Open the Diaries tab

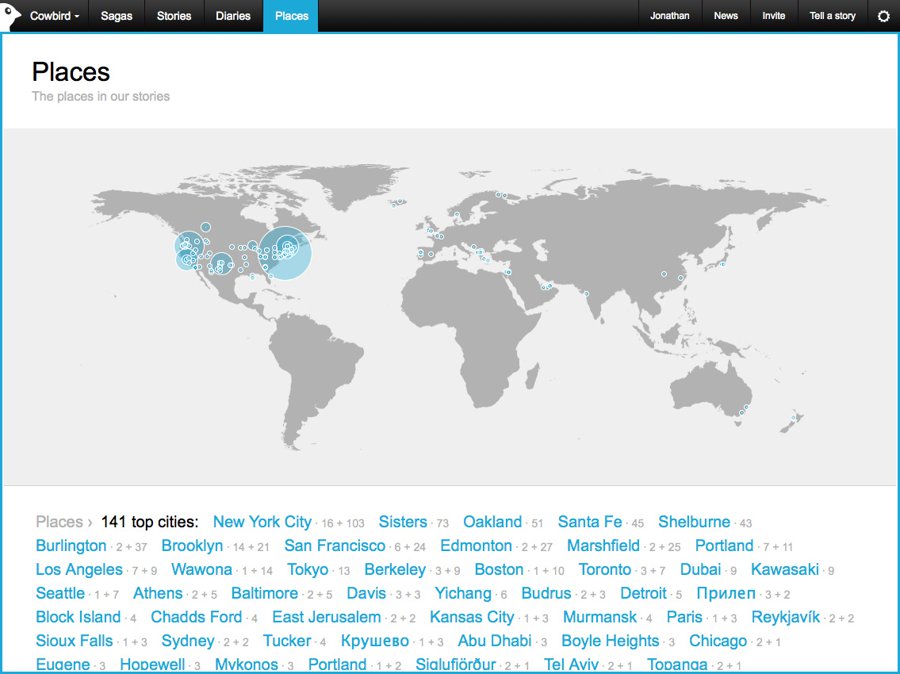click(233, 16)
